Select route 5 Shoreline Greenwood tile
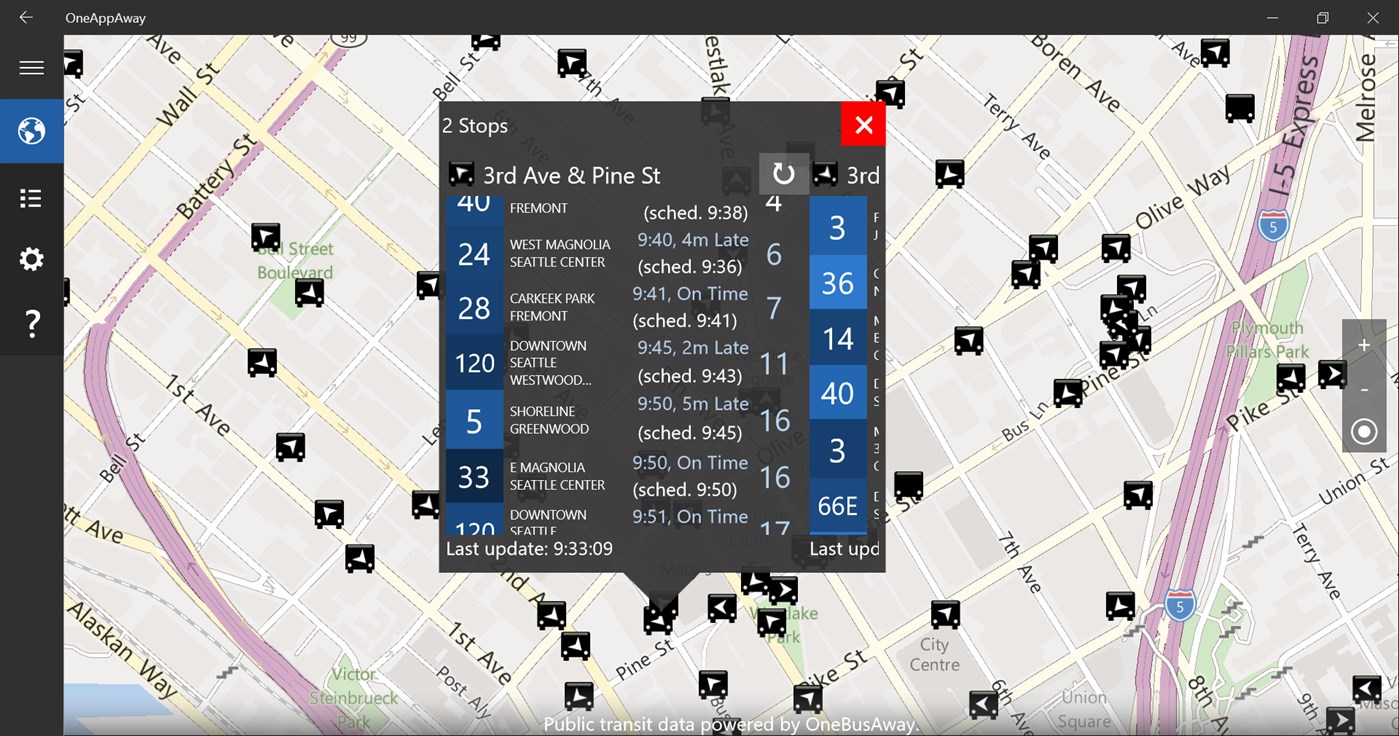Image resolution: width=1399 pixels, height=736 pixels. click(x=473, y=419)
